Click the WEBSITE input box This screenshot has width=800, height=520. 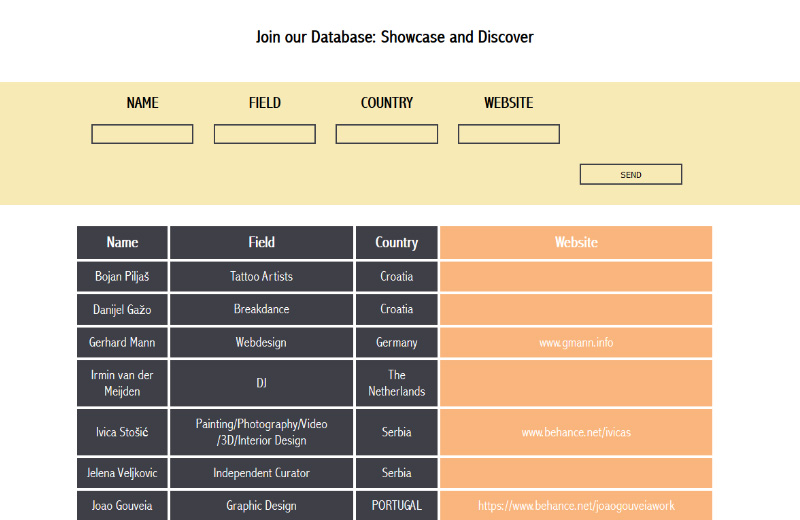tap(509, 134)
